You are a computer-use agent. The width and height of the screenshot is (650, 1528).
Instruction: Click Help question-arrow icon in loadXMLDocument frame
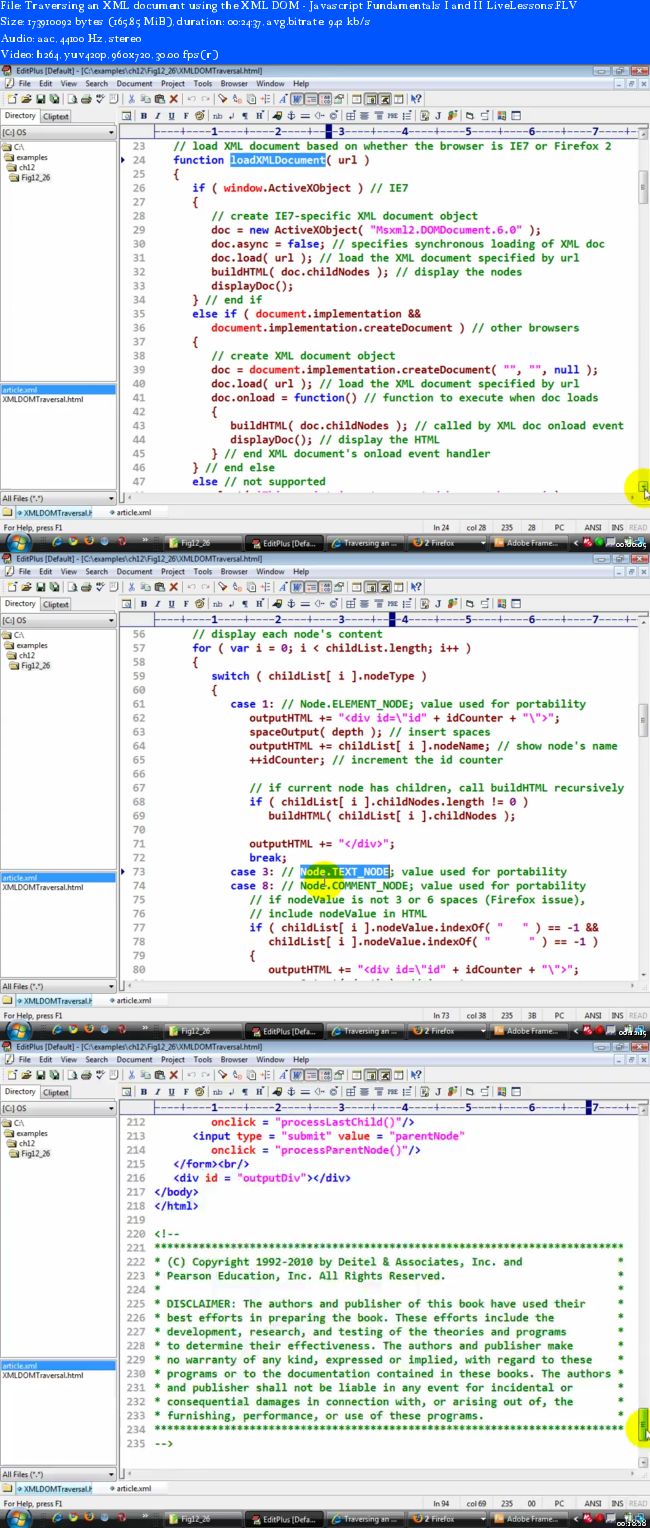pos(415,99)
